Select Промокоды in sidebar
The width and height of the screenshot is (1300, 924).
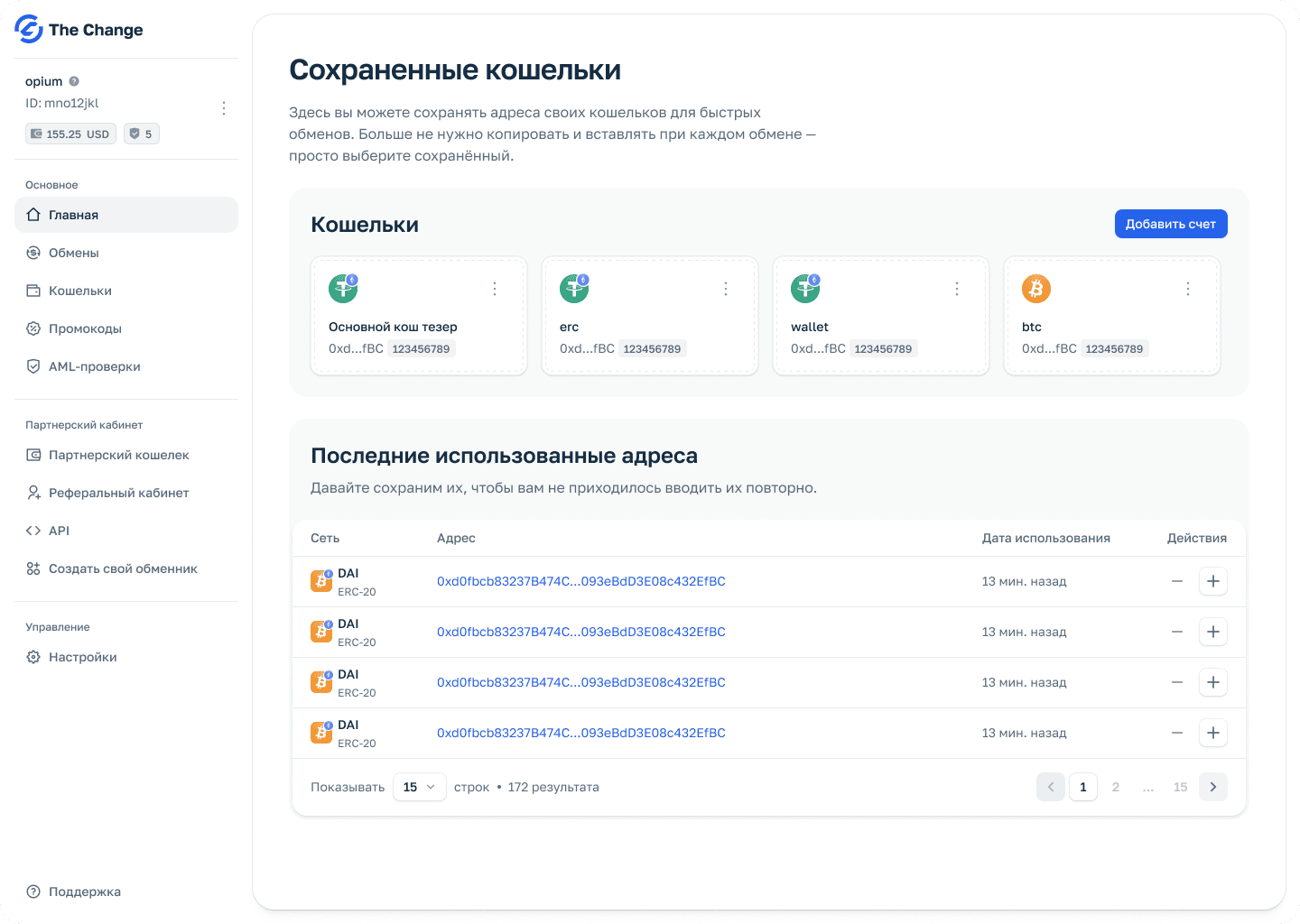click(x=126, y=328)
